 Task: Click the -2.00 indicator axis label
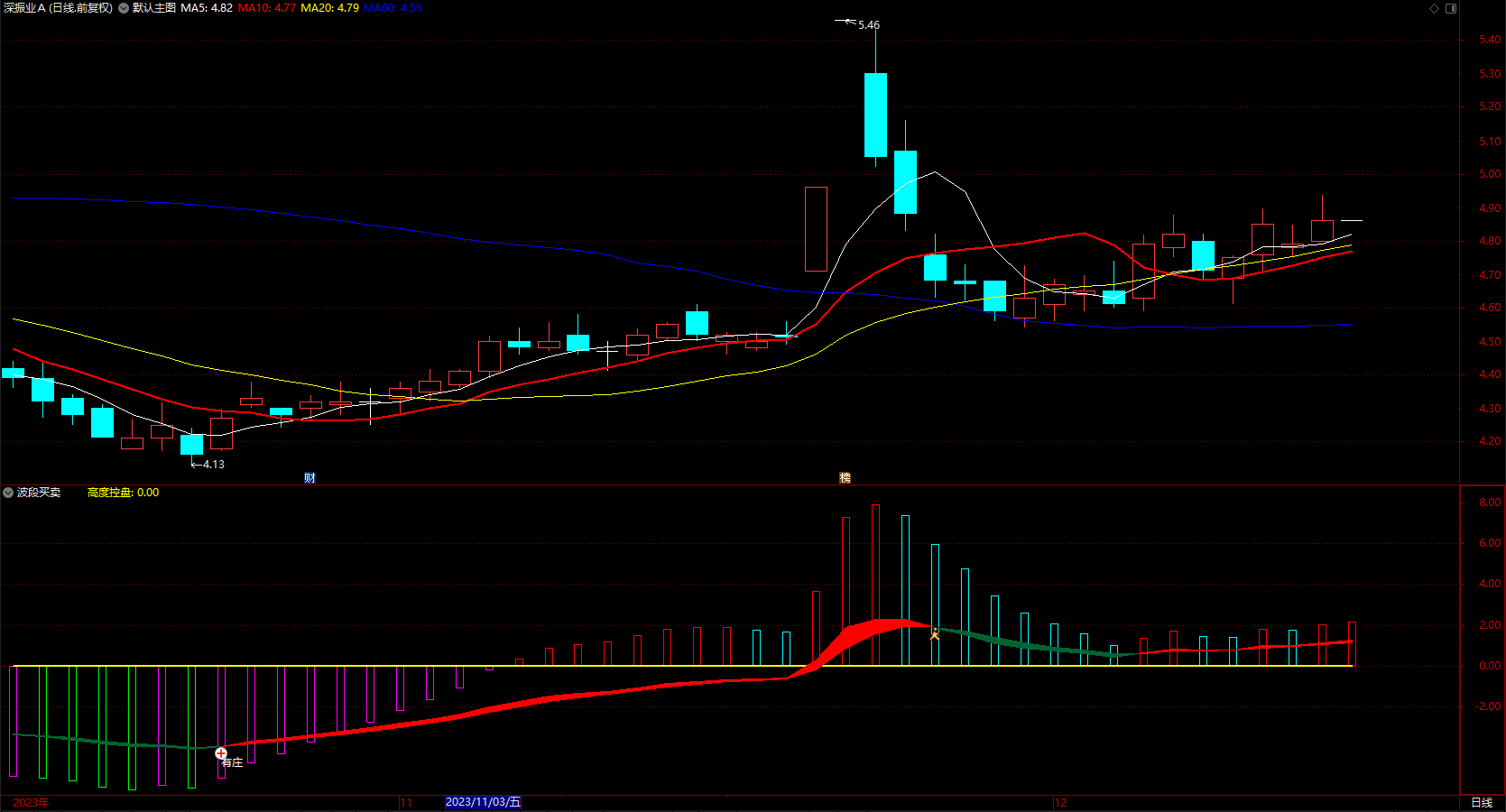click(1489, 706)
